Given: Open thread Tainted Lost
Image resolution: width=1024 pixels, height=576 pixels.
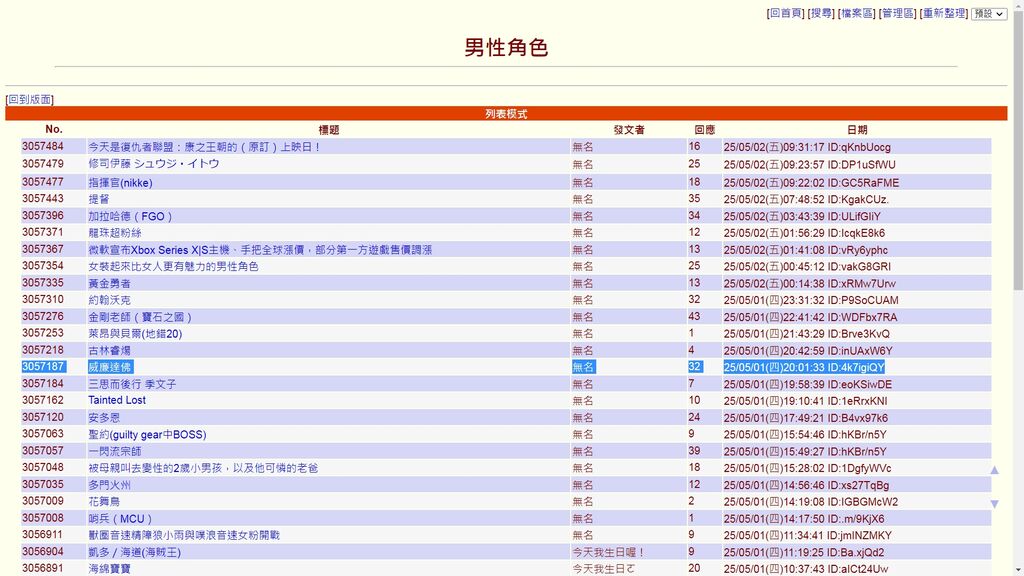Looking at the screenshot, I should 117,400.
